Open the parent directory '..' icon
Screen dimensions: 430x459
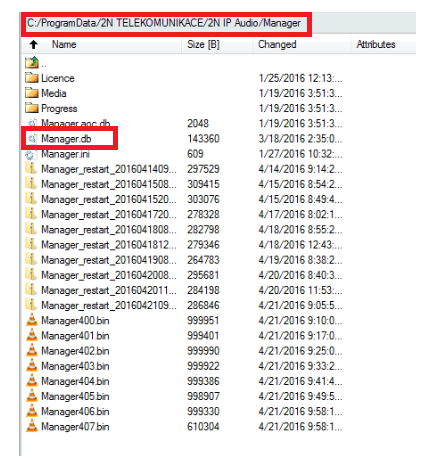point(32,62)
